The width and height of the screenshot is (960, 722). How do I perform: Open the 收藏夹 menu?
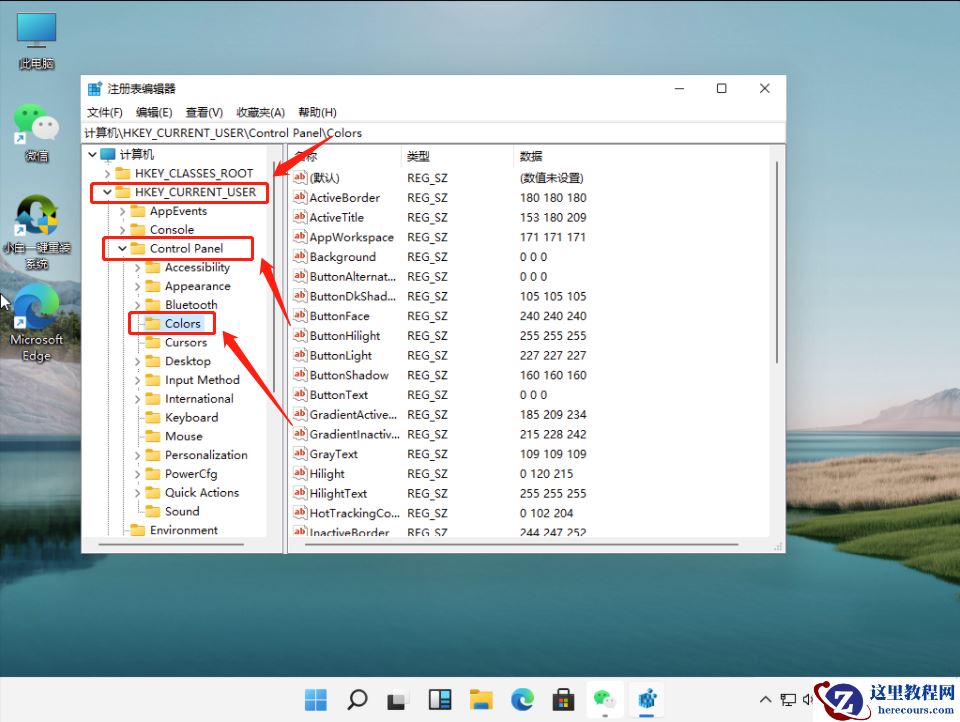point(259,111)
